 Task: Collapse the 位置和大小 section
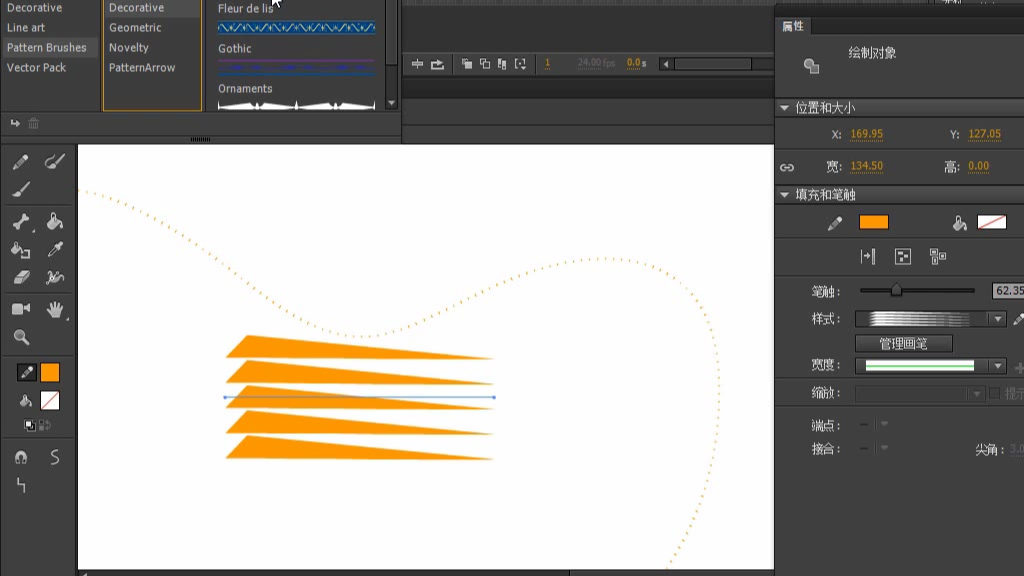coord(784,108)
